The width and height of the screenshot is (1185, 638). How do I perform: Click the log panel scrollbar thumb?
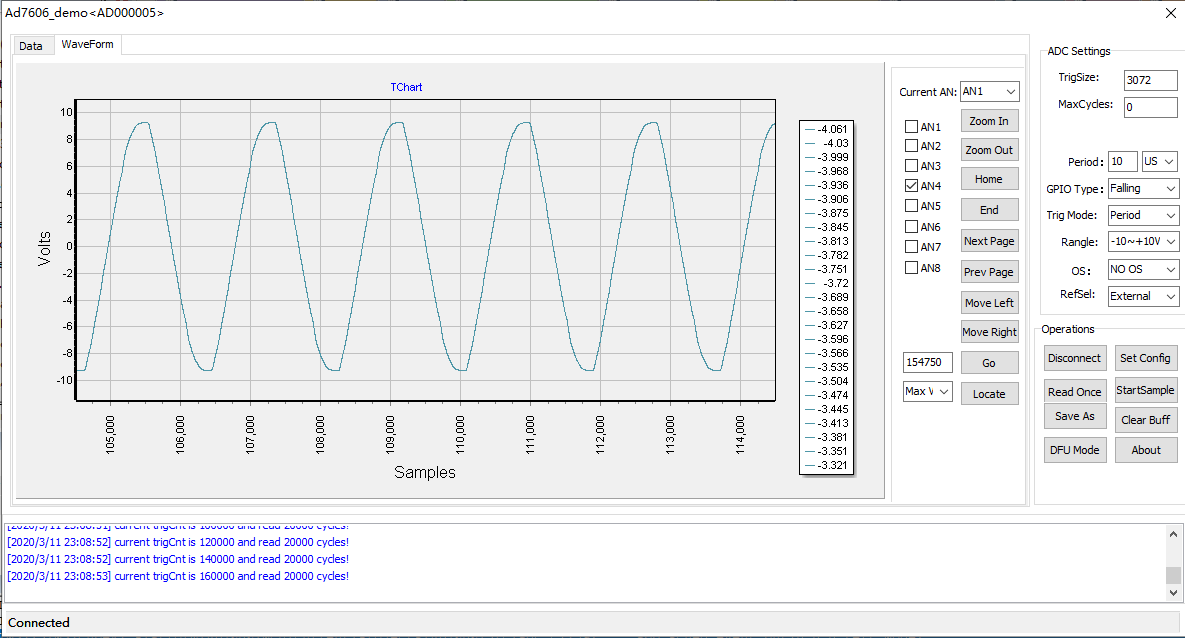click(x=1173, y=575)
